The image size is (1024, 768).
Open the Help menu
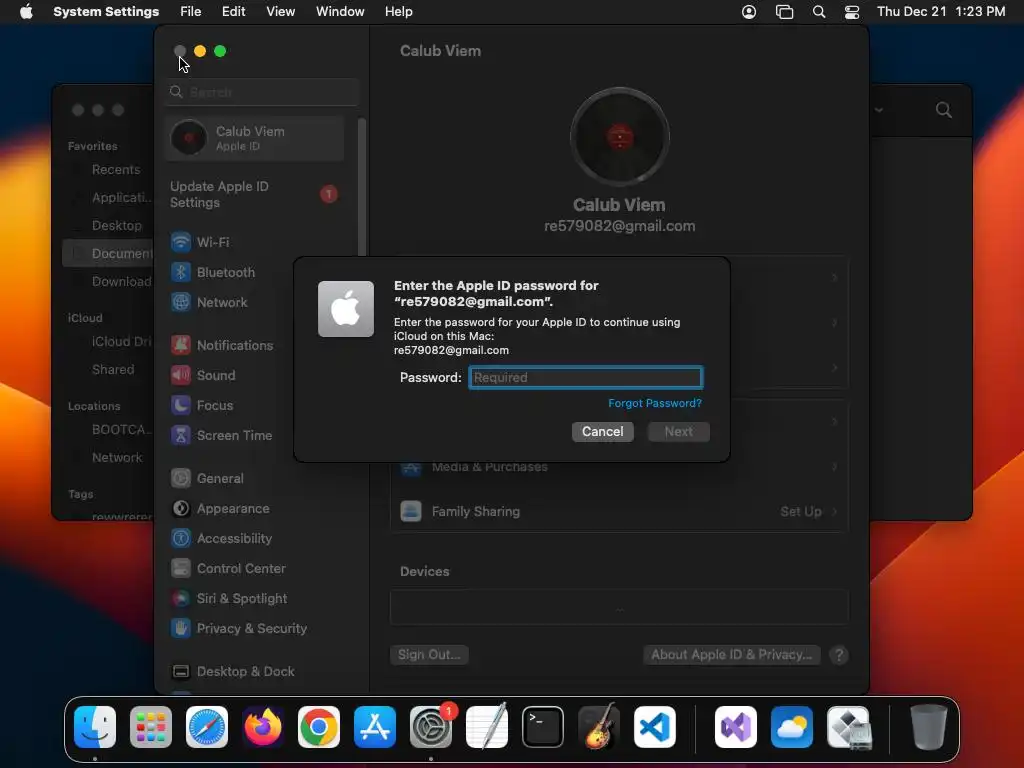coord(398,12)
